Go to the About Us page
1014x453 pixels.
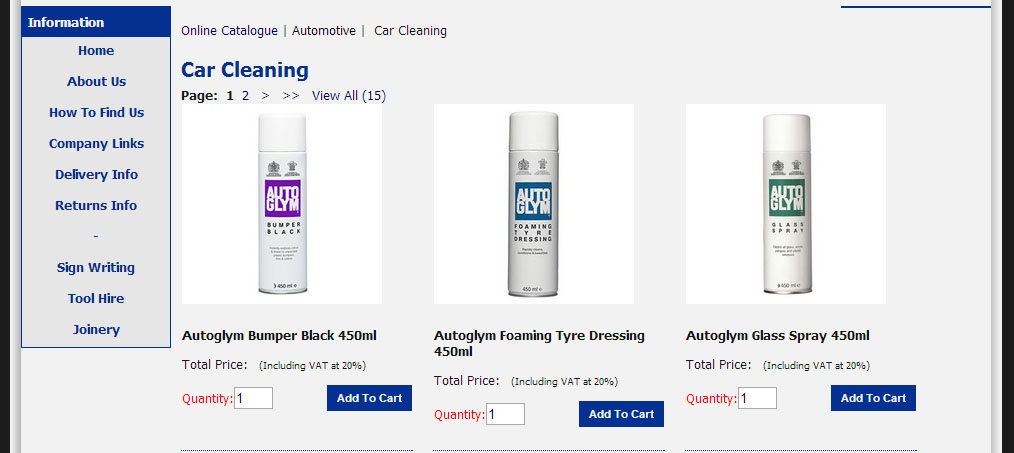point(96,82)
